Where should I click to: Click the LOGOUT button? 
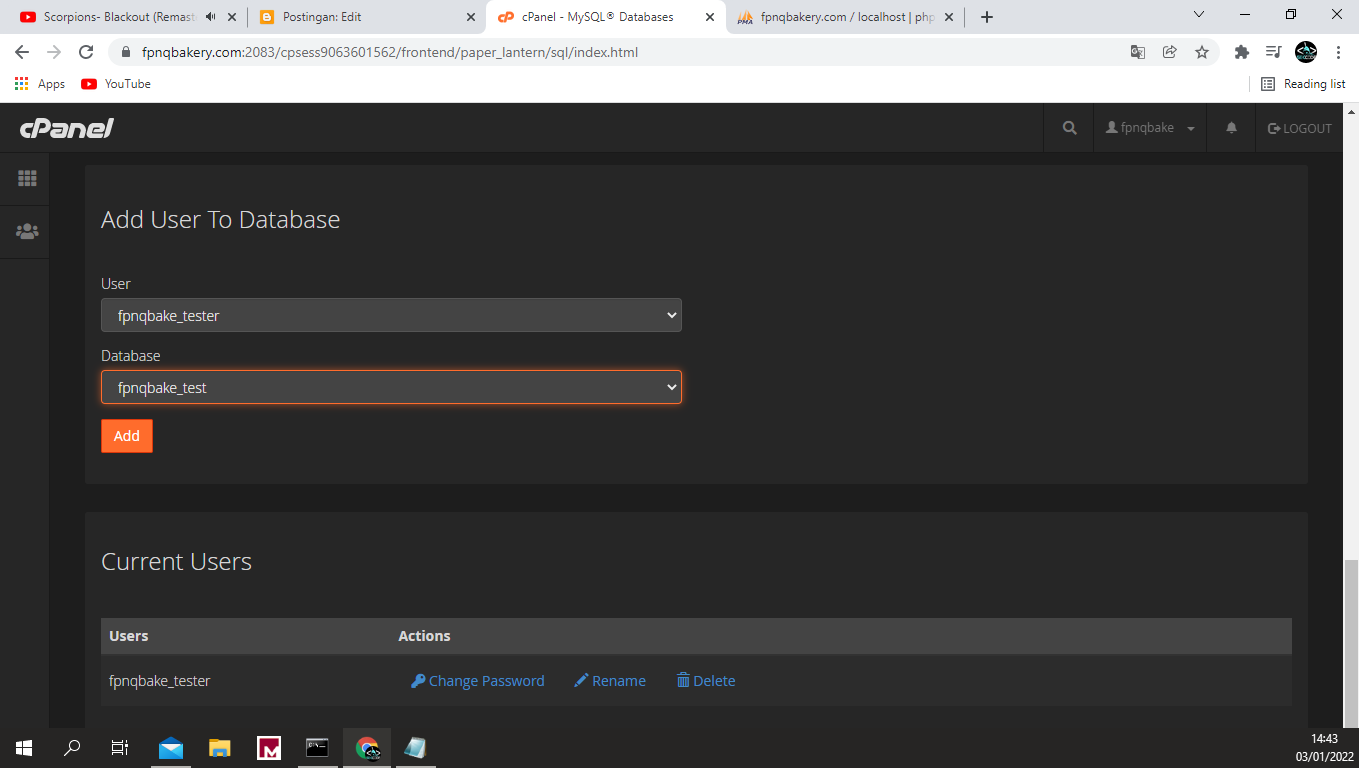pos(1300,128)
